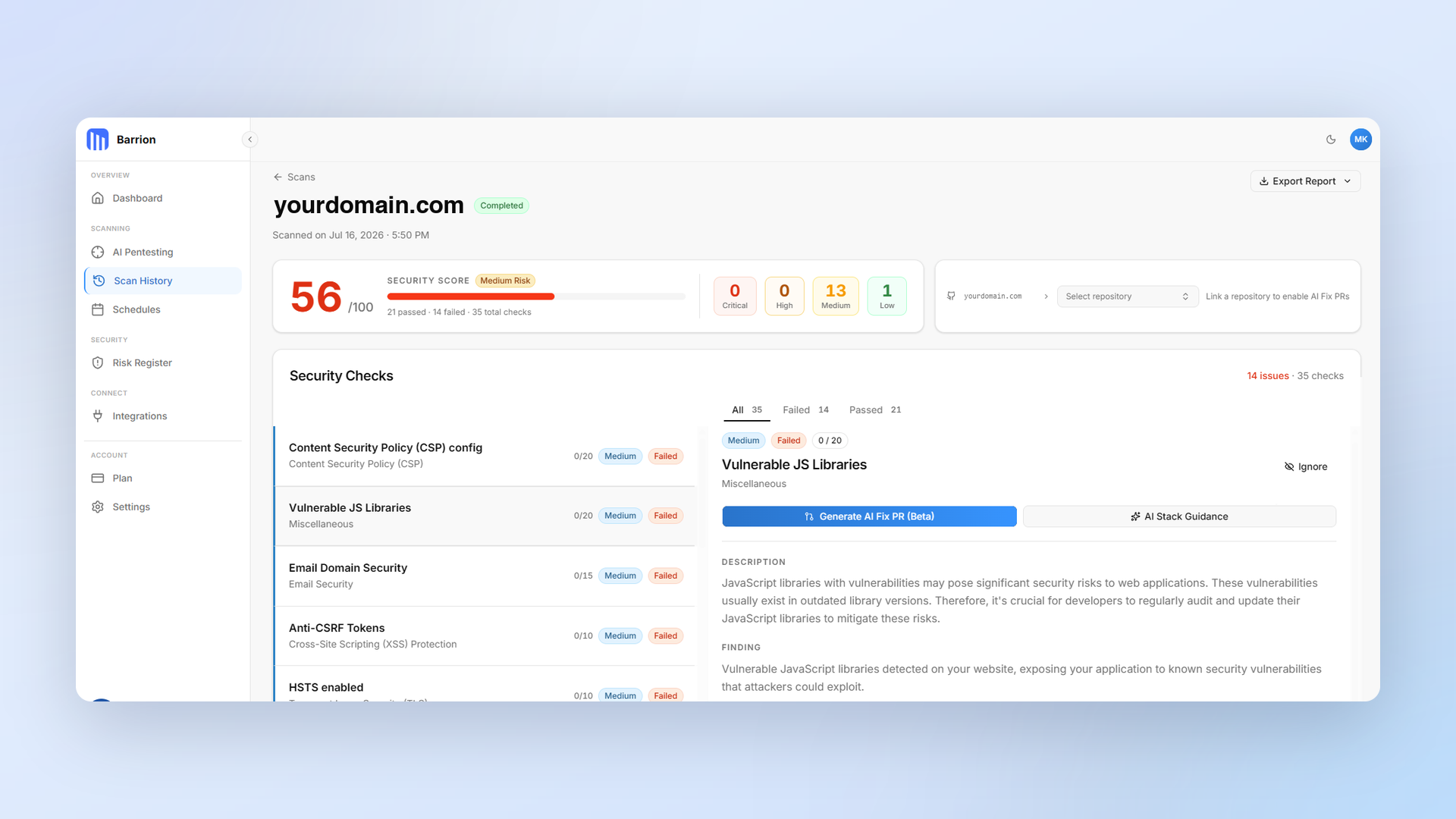Click the Critical severity count card

(735, 296)
